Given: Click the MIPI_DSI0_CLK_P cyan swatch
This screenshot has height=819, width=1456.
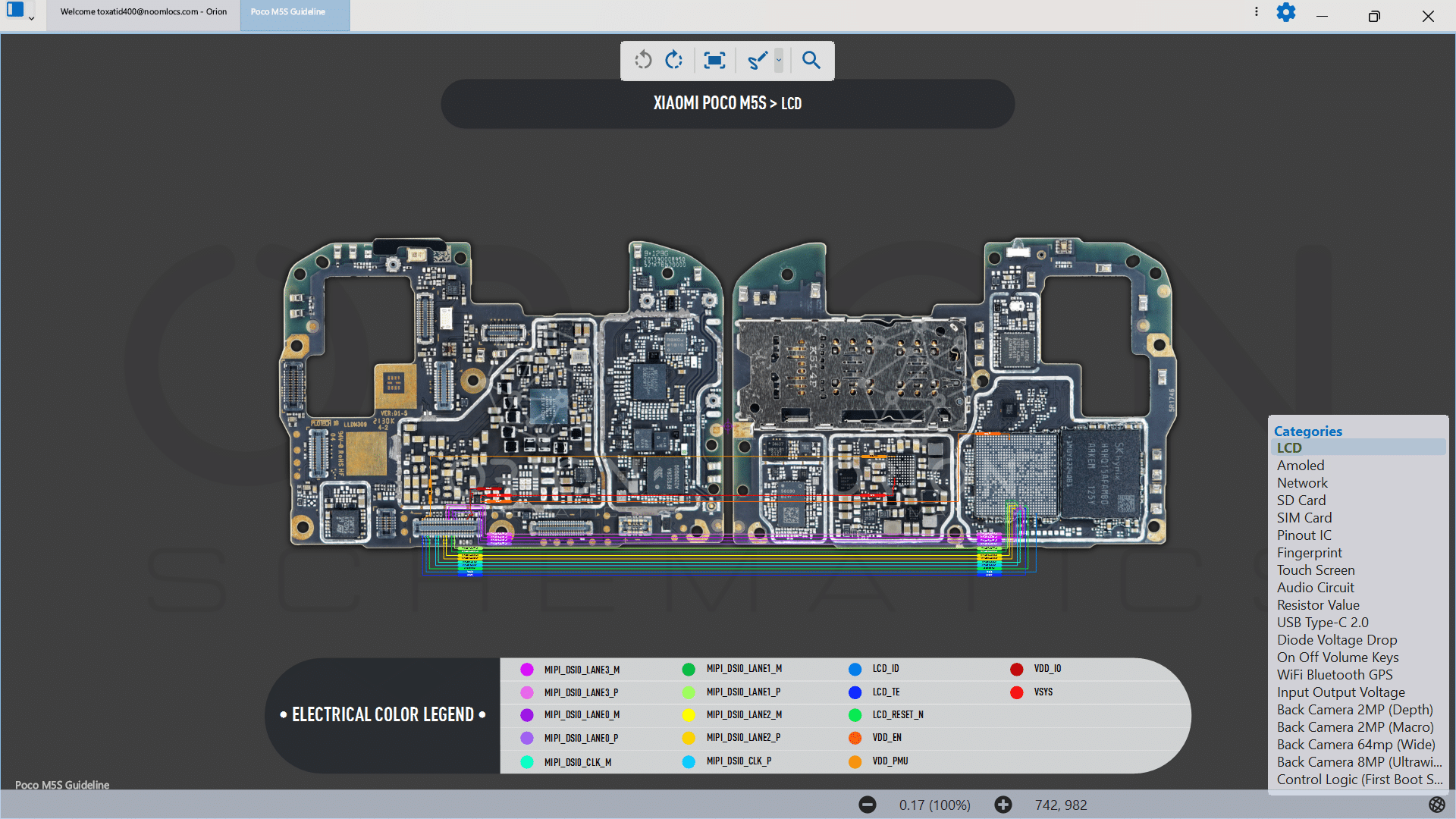Looking at the screenshot, I should 689,762.
